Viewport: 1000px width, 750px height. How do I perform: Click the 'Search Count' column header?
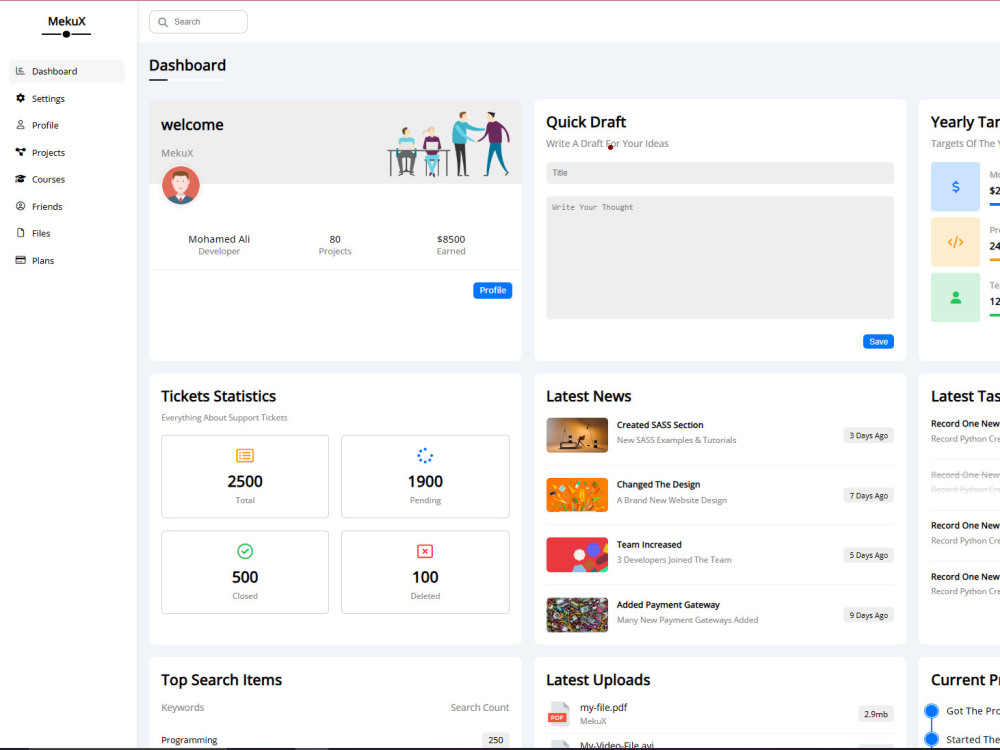480,707
